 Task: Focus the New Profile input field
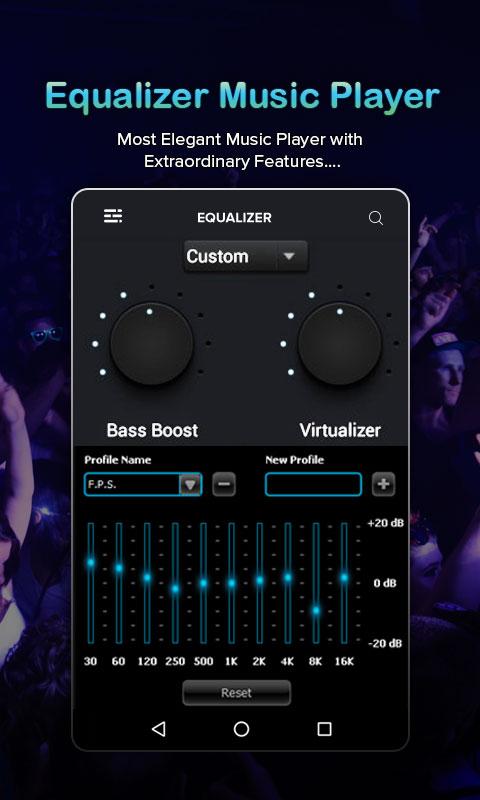point(313,484)
